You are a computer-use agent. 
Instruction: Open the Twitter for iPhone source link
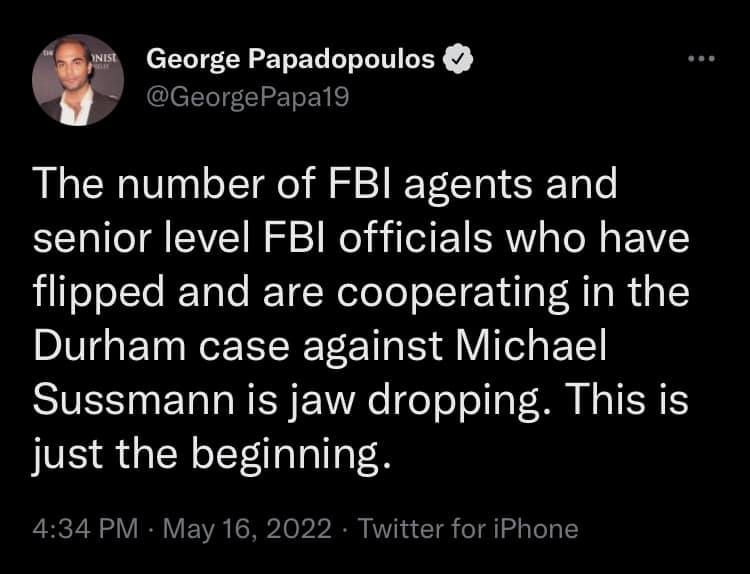coord(468,528)
